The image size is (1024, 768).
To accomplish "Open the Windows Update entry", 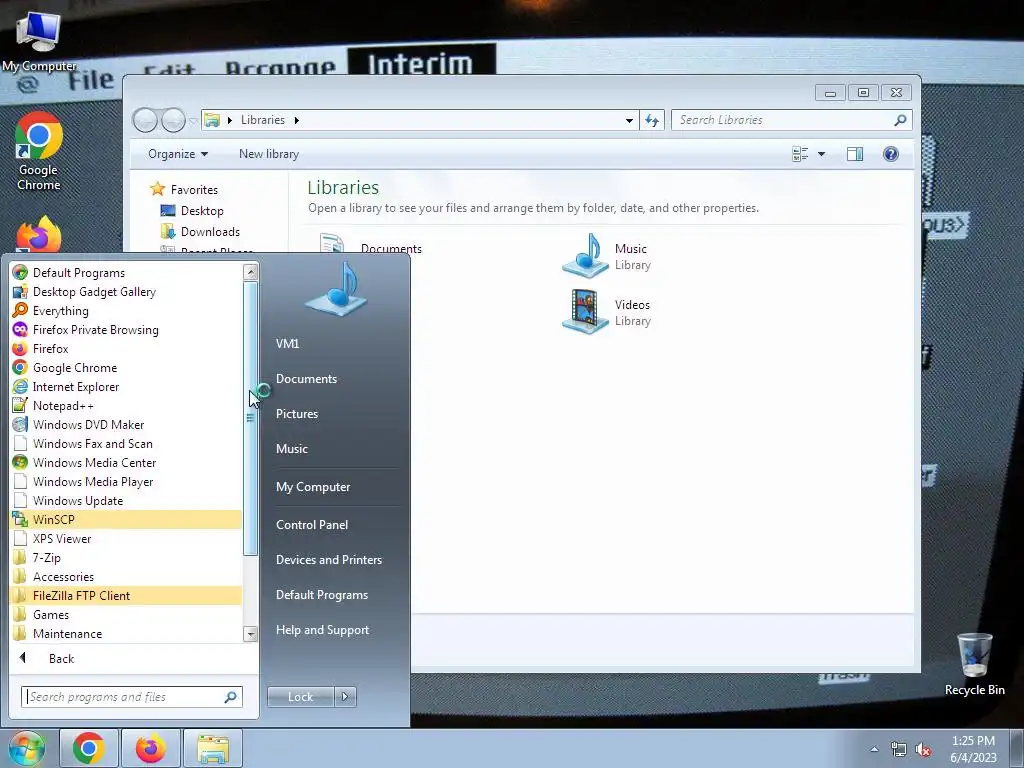I will 126,500.
